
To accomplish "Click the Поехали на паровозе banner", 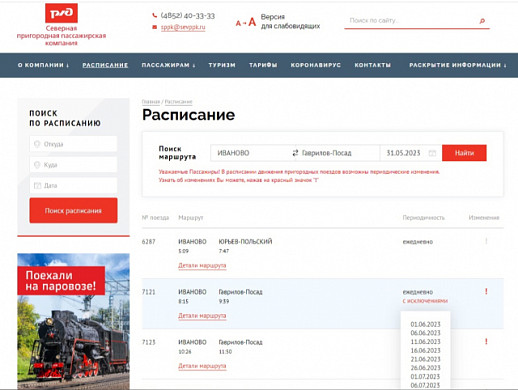I will 73,321.
